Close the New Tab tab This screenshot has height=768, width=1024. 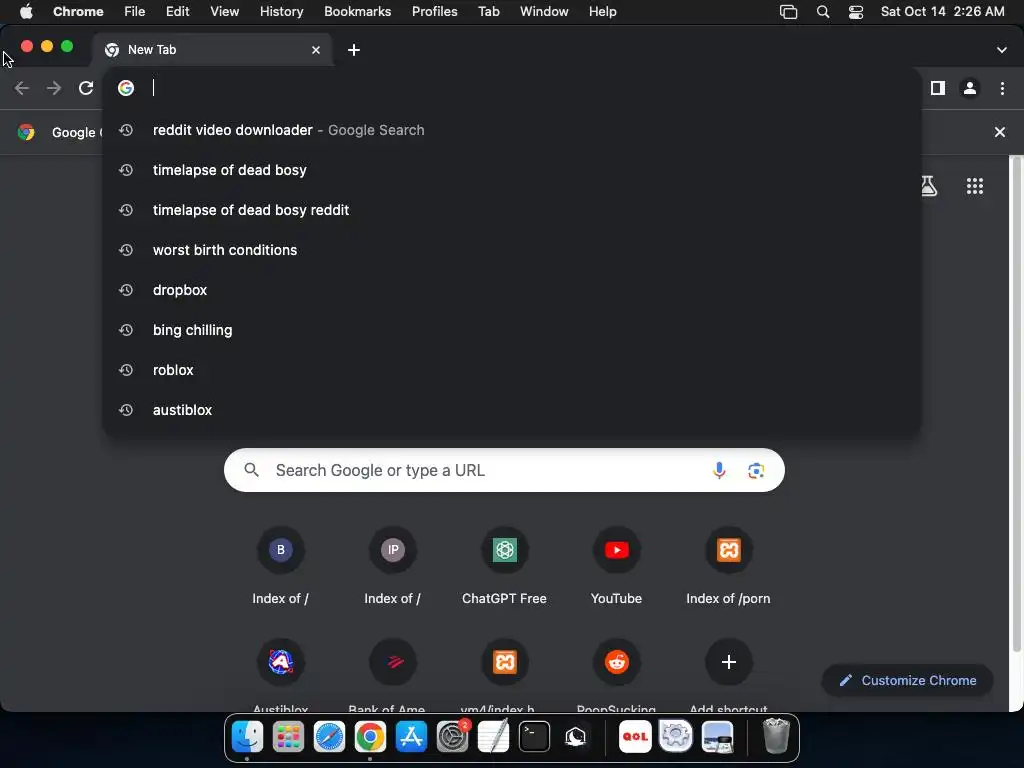coord(316,50)
